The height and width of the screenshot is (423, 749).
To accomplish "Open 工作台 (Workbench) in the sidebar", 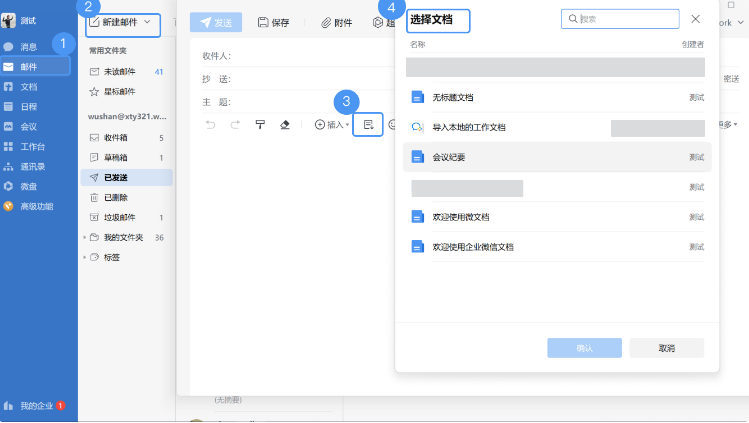I will coord(31,146).
